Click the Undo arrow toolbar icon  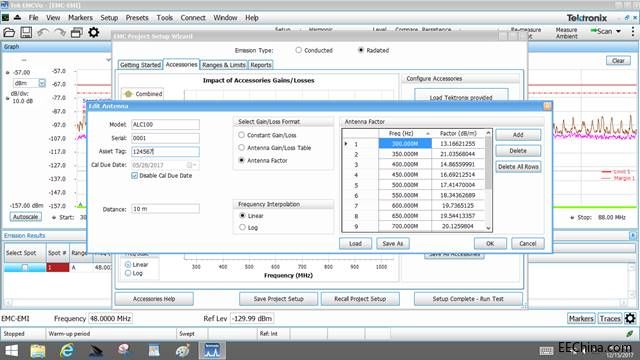coord(43,33)
